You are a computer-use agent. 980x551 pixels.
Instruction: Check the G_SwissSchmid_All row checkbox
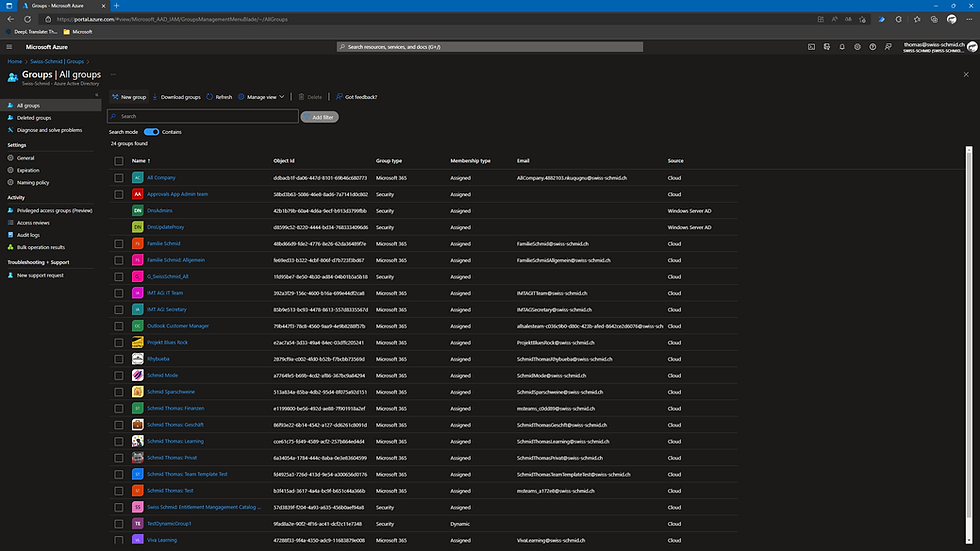point(119,277)
